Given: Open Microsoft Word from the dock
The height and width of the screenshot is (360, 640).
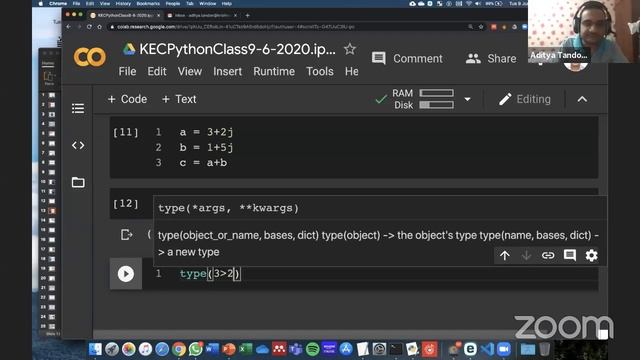Looking at the screenshot, I should tap(212, 349).
